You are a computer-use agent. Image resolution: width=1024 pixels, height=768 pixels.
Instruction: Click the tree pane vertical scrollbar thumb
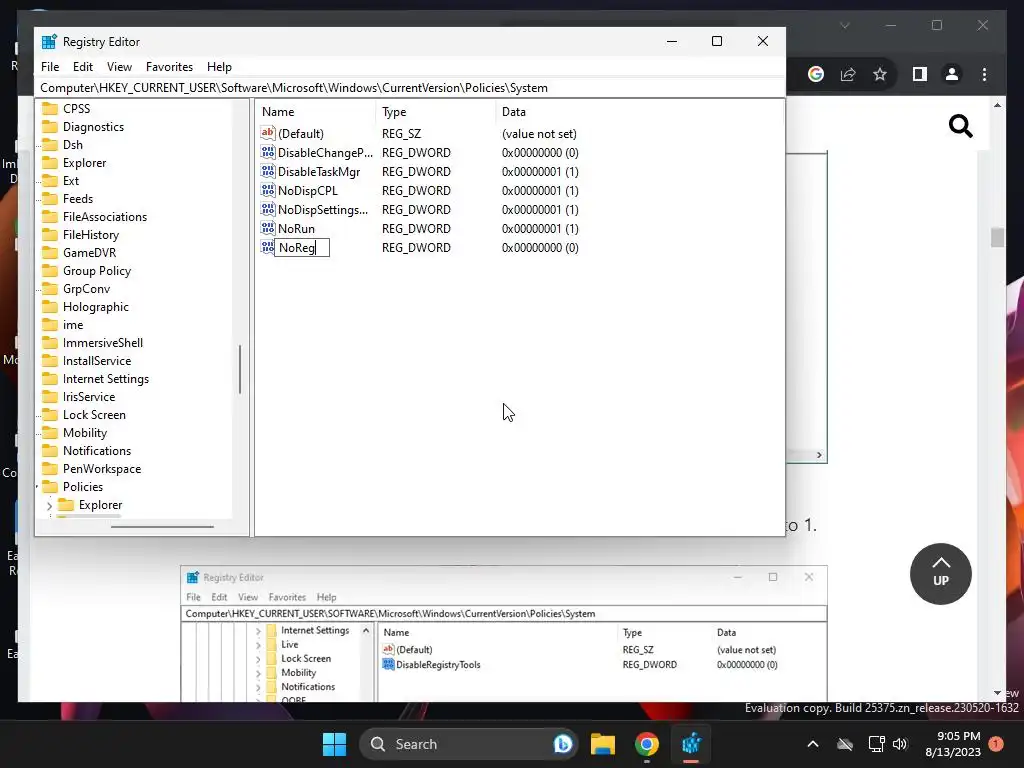pyautogui.click(x=240, y=370)
